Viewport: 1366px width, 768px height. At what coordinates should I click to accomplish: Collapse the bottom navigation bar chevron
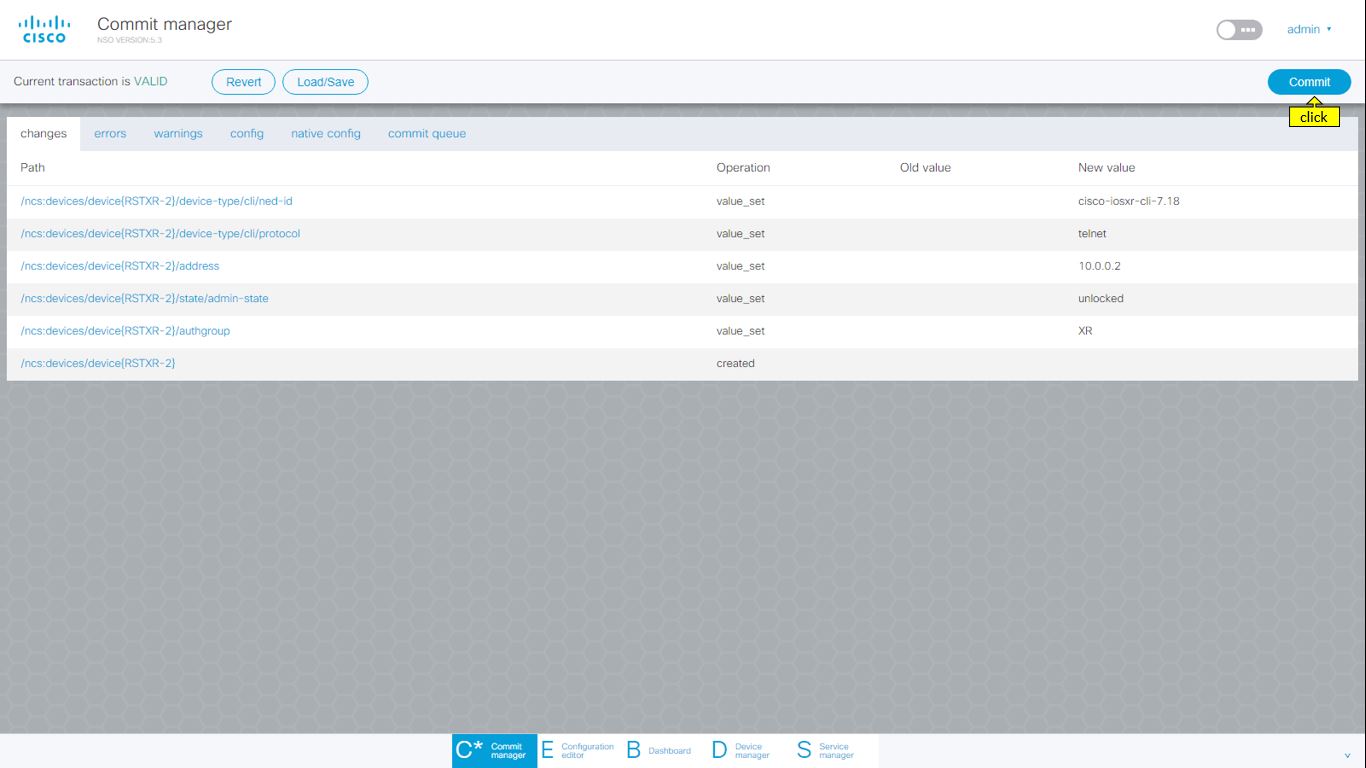(1347, 755)
